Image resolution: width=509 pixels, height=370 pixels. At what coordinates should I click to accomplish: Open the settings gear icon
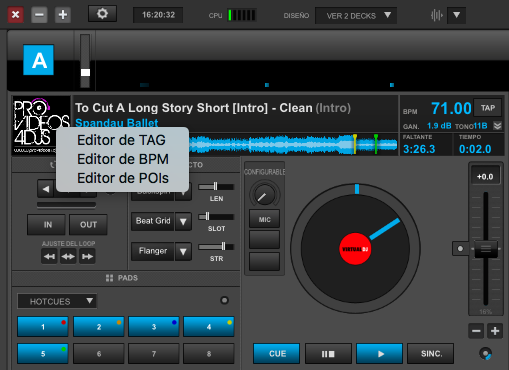[102, 14]
